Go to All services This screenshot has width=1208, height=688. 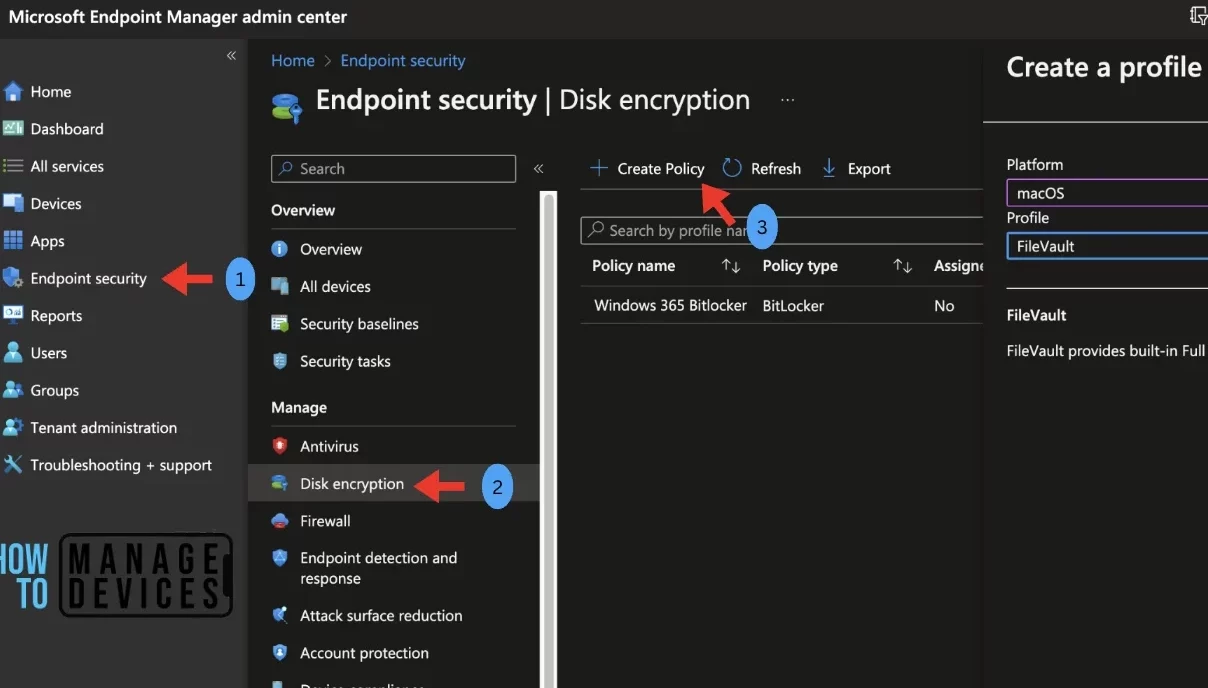pyautogui.click(x=67, y=166)
